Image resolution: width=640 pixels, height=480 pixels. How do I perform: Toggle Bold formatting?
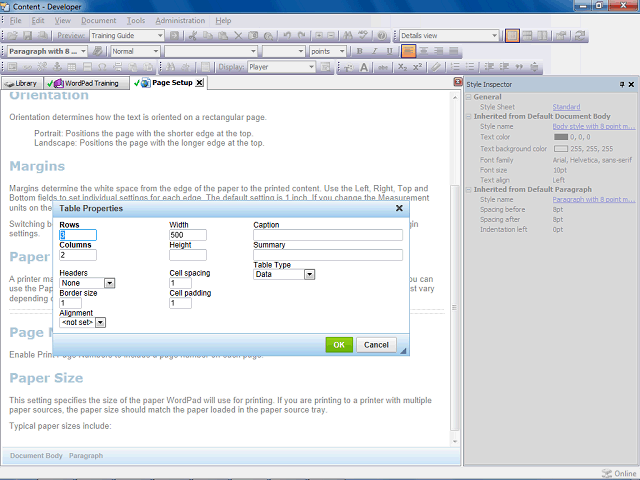click(359, 51)
